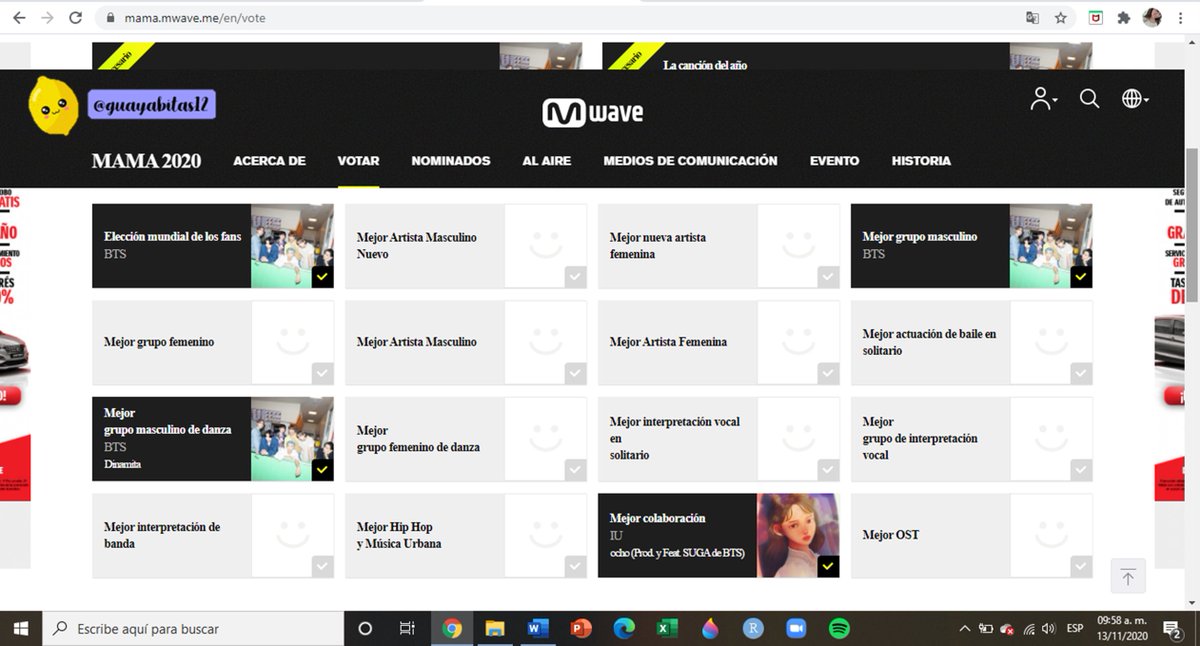Bookmark the page with the star icon

pyautogui.click(x=1061, y=18)
